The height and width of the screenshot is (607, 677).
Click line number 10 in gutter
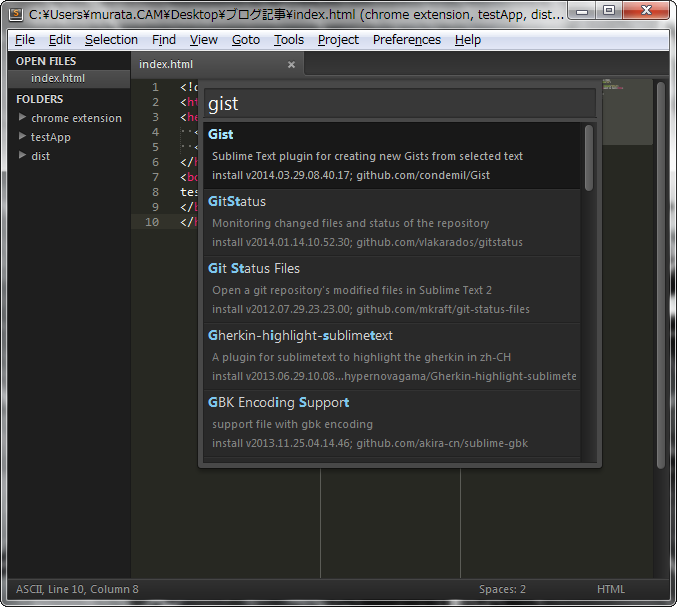click(152, 222)
